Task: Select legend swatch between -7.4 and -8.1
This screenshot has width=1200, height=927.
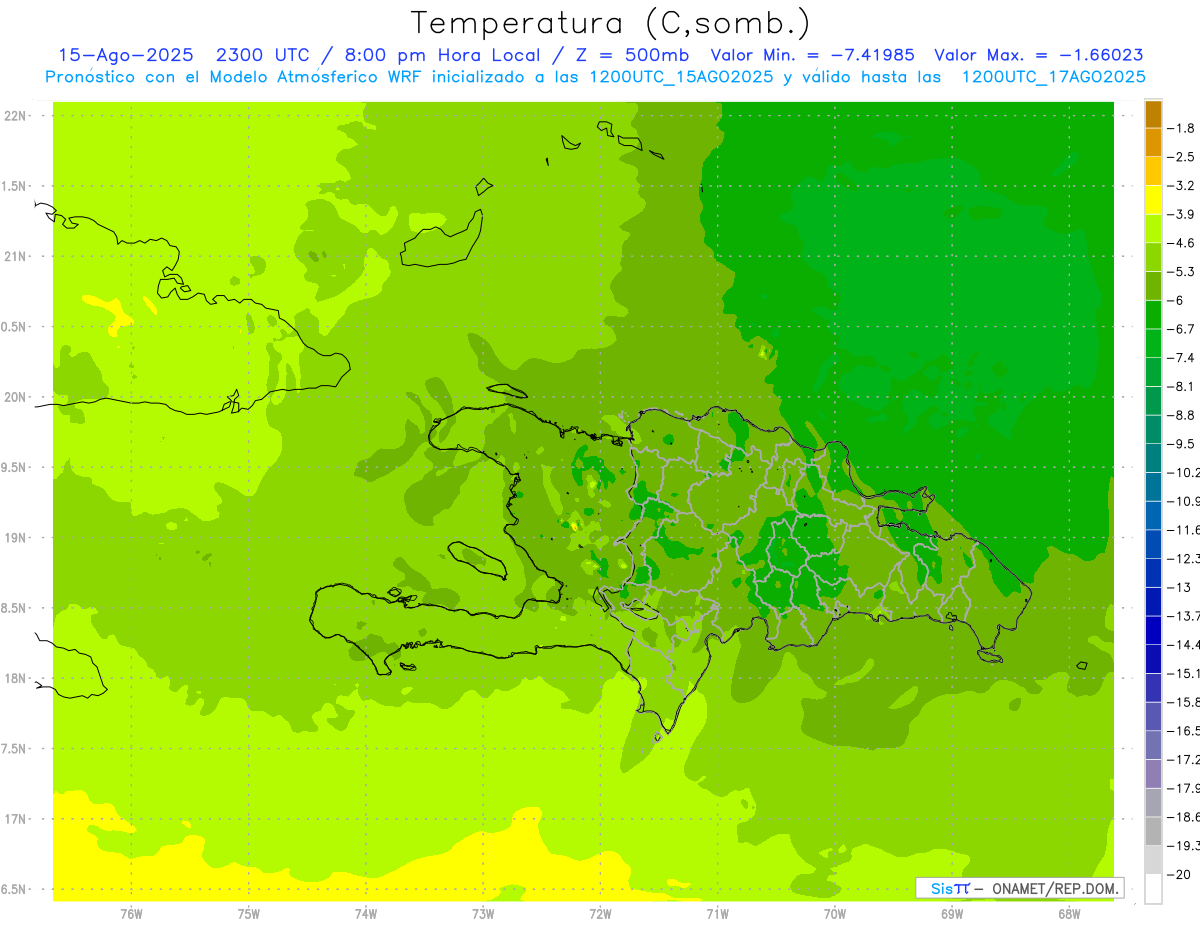Action: tap(1153, 372)
